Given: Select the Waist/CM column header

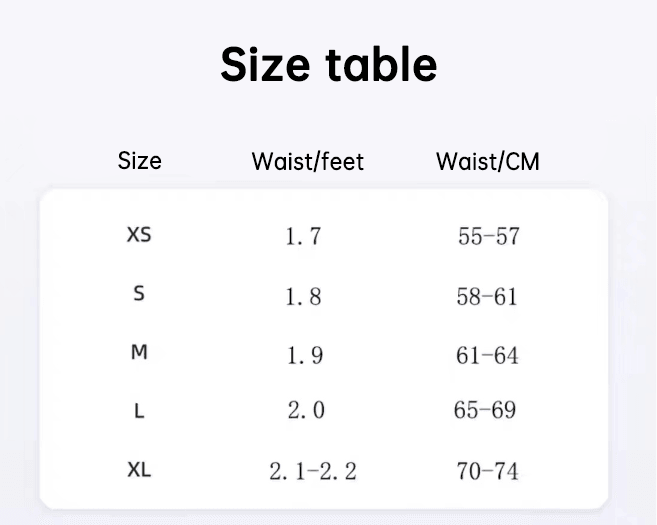Looking at the screenshot, I should click(488, 161).
